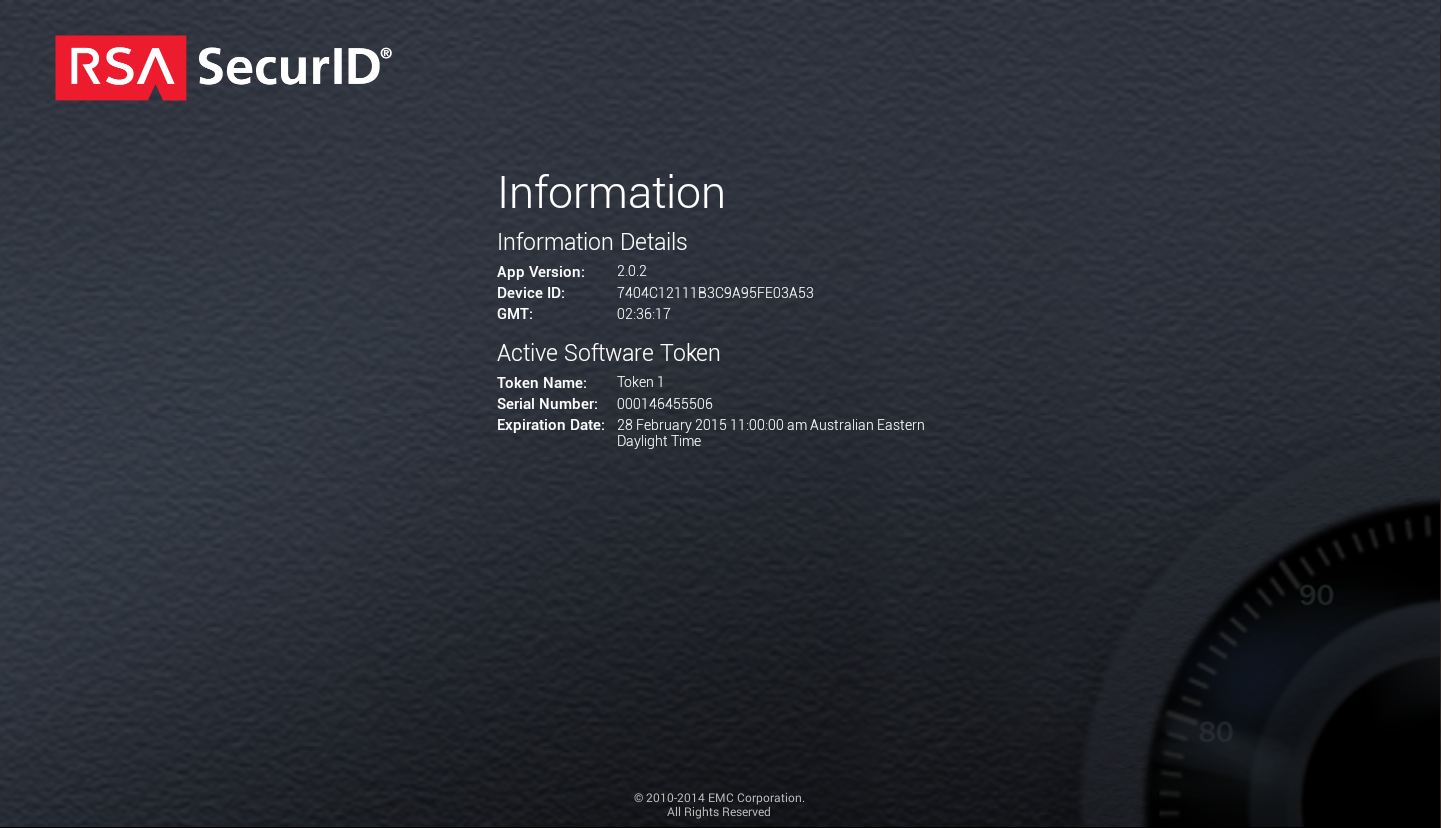The width and height of the screenshot is (1441, 828).
Task: Select the App Version label
Action: [x=541, y=272]
